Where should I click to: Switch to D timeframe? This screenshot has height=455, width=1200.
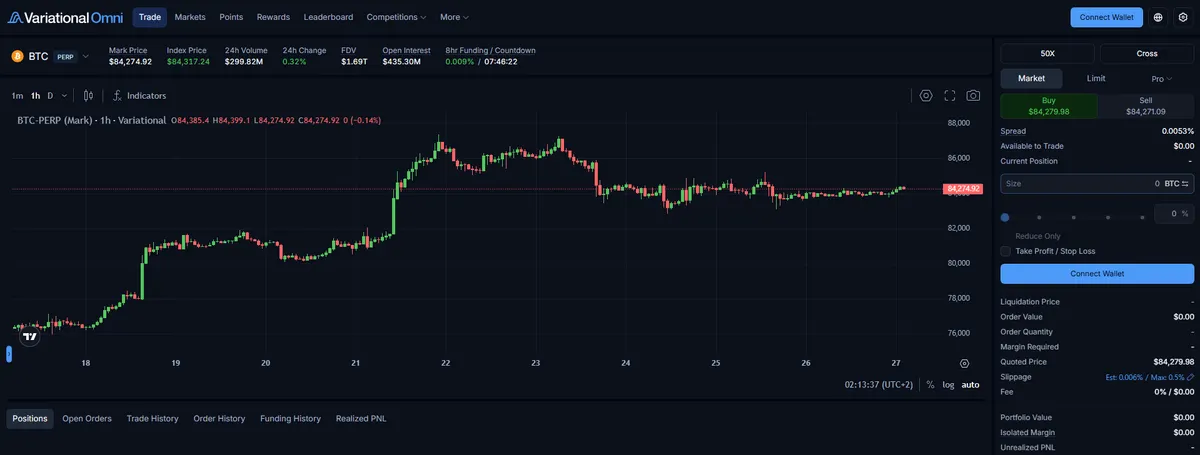(50, 95)
